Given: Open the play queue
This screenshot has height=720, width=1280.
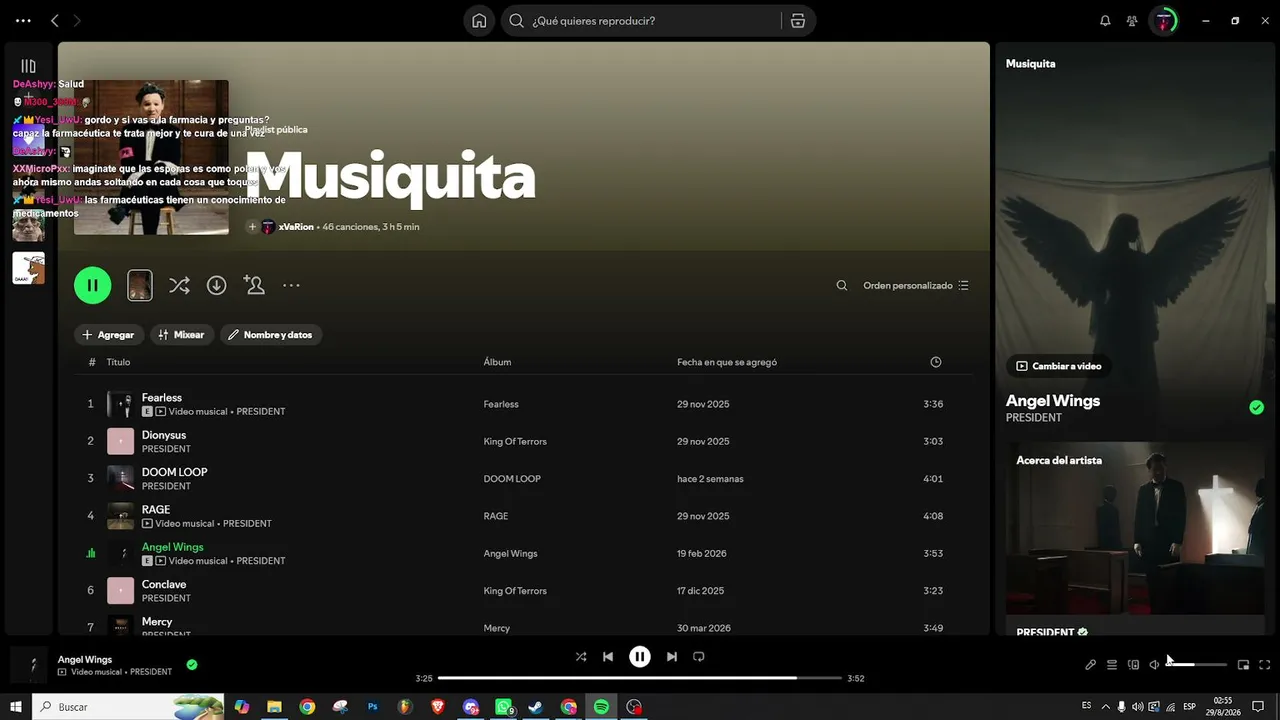Looking at the screenshot, I should pyautogui.click(x=1112, y=665).
